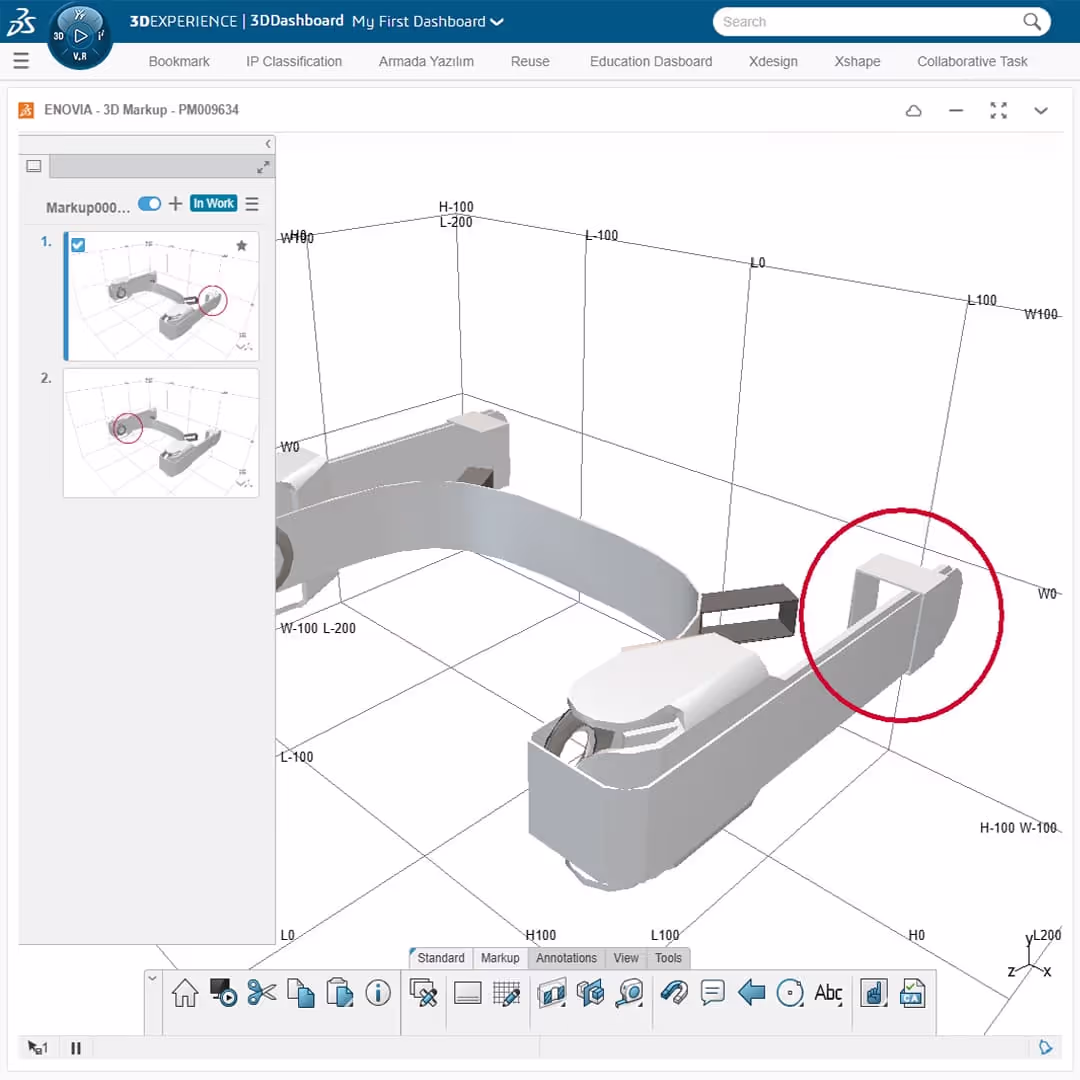
Task: Click the star on slide 1
Action: coord(242,245)
